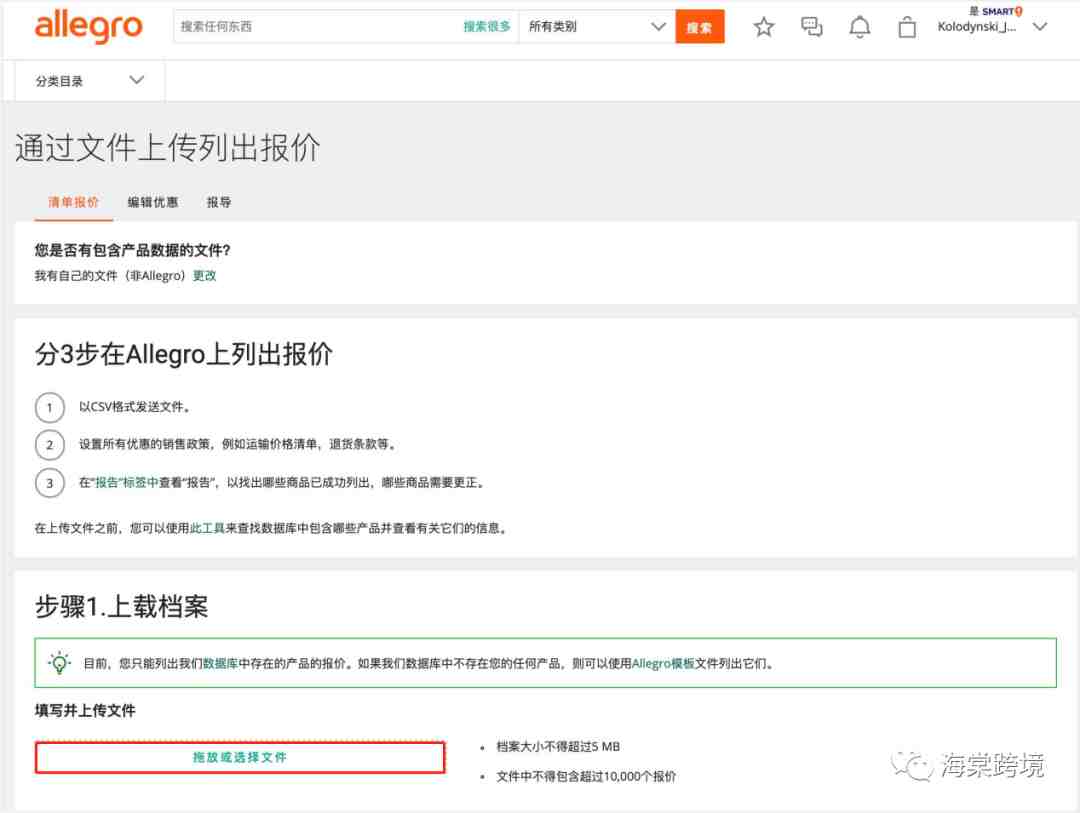Image resolution: width=1080 pixels, height=813 pixels.
Task: Switch to 报导 tab
Action: pyautogui.click(x=219, y=202)
